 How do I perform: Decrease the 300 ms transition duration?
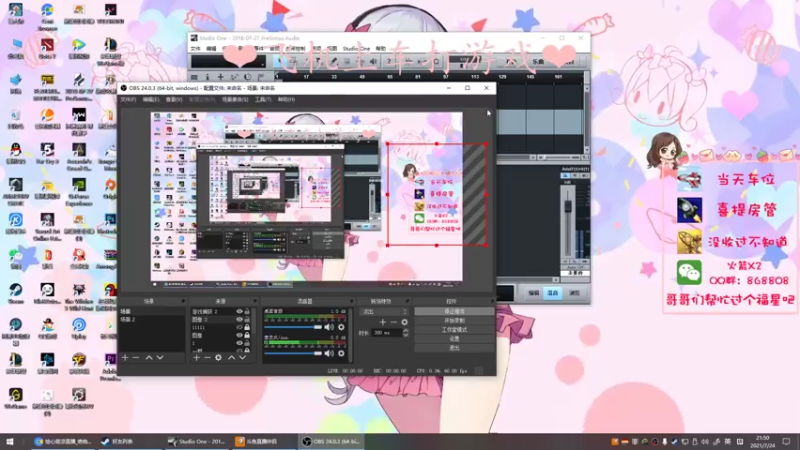coord(406,335)
